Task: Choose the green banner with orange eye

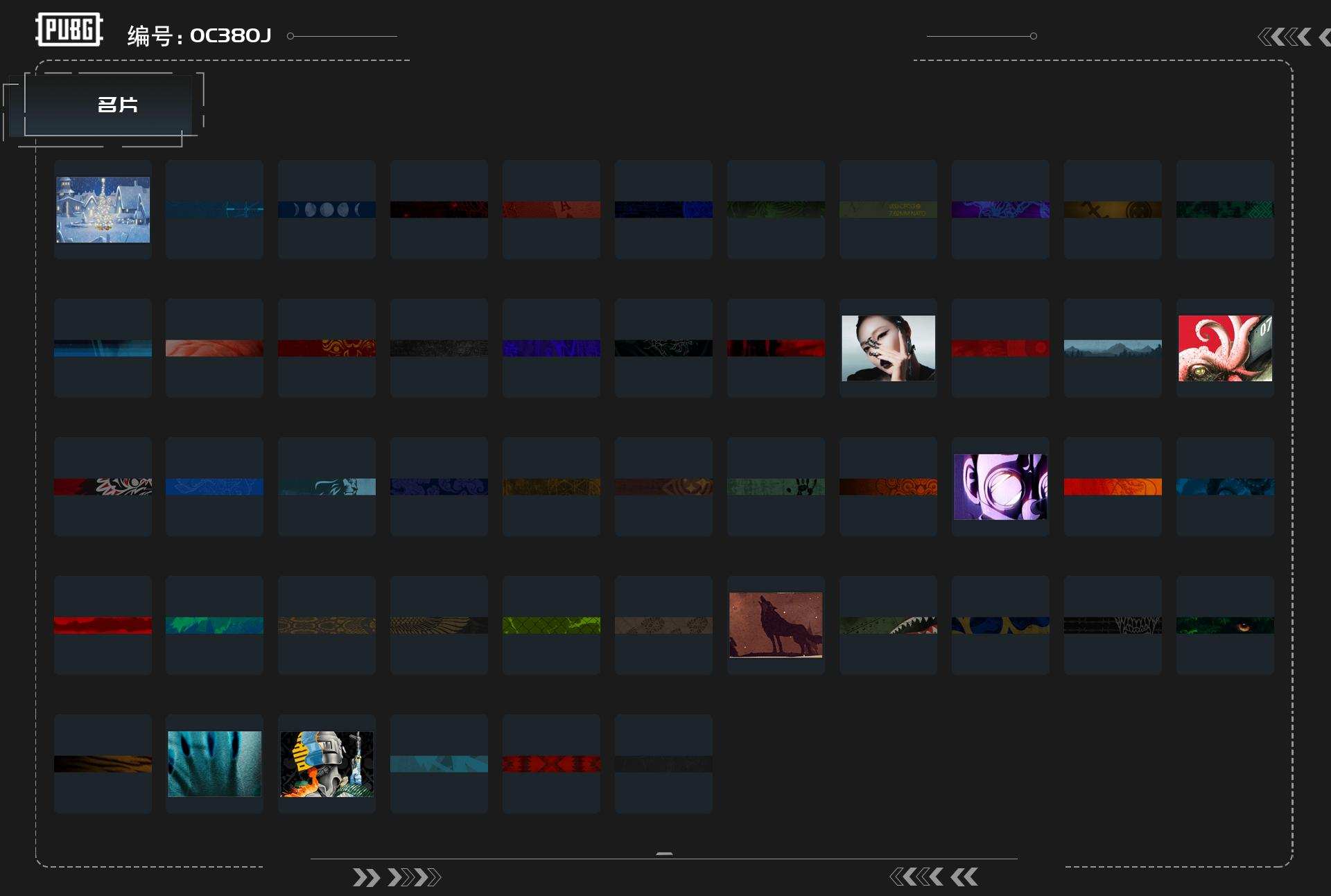Action: coord(1225,625)
